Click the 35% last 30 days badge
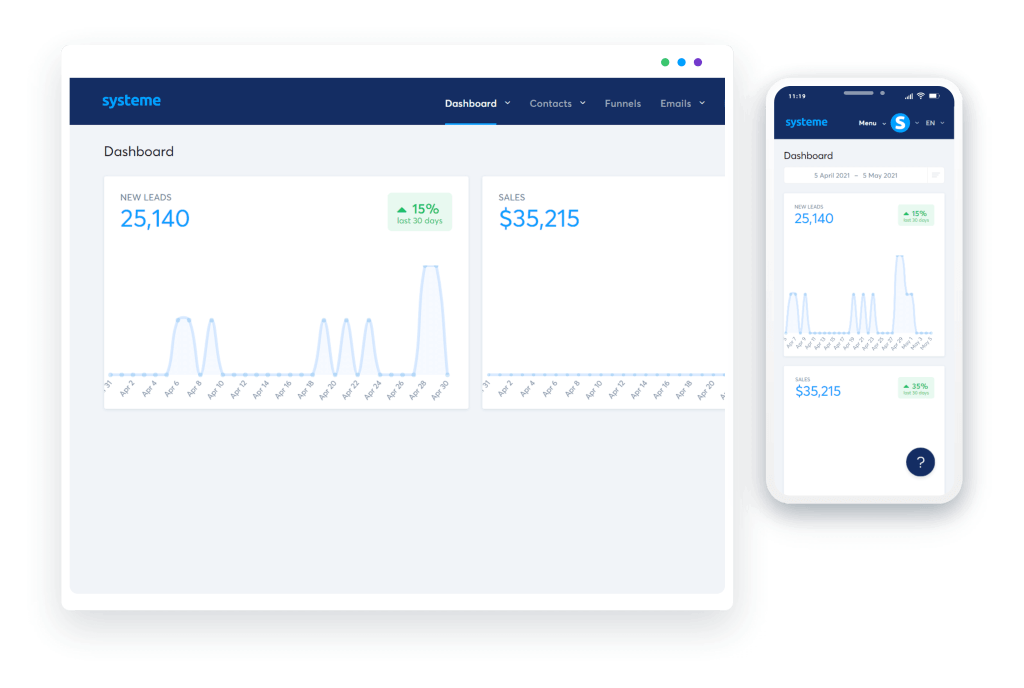Image resolution: width=1024 pixels, height=688 pixels. [x=915, y=388]
